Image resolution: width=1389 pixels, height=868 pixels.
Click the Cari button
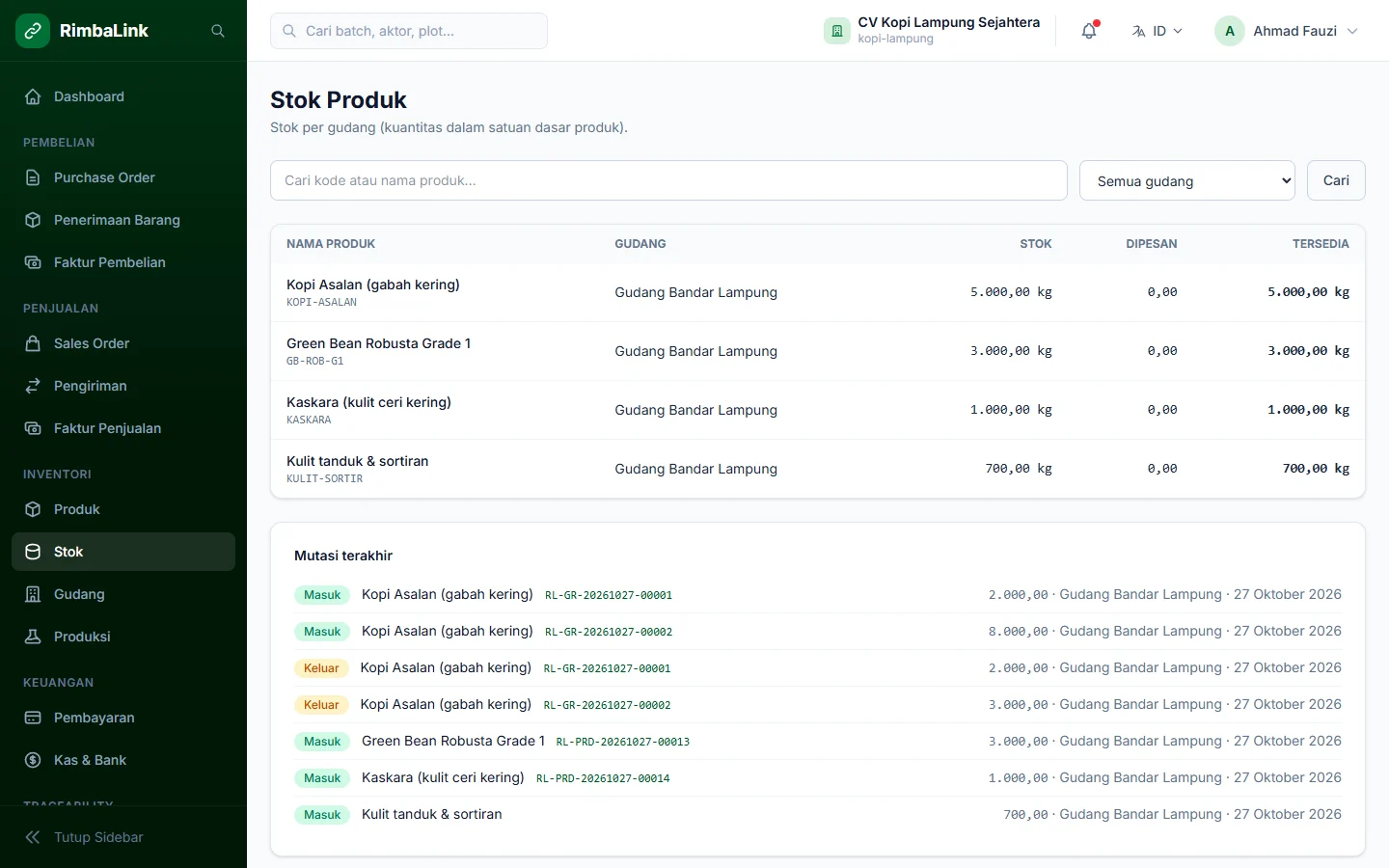point(1336,180)
